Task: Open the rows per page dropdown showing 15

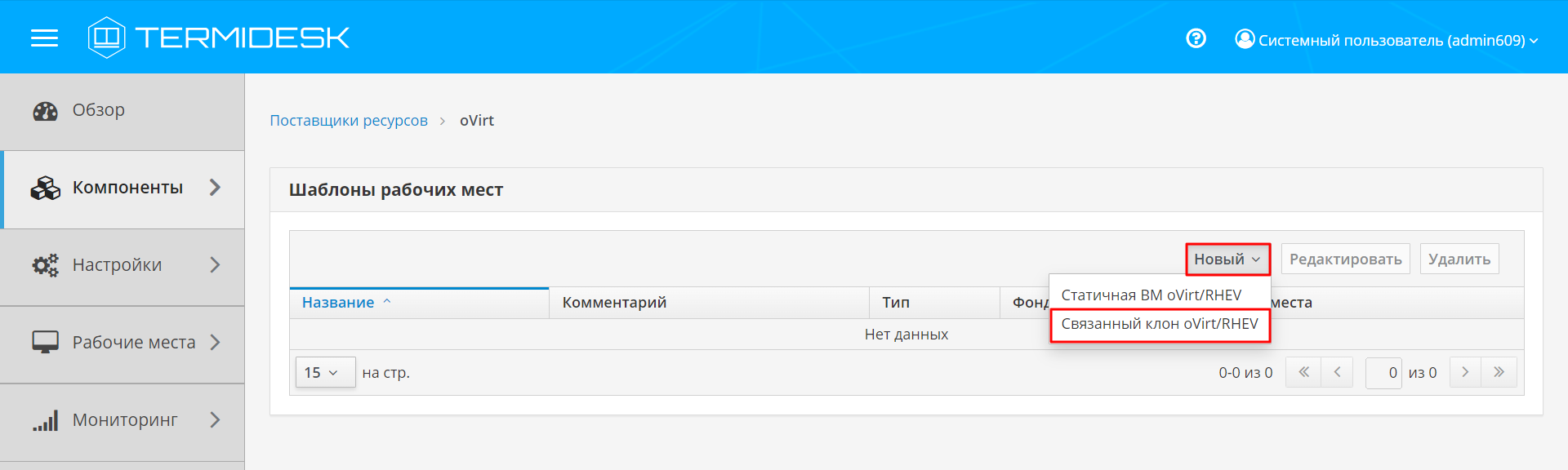Action: (x=325, y=372)
